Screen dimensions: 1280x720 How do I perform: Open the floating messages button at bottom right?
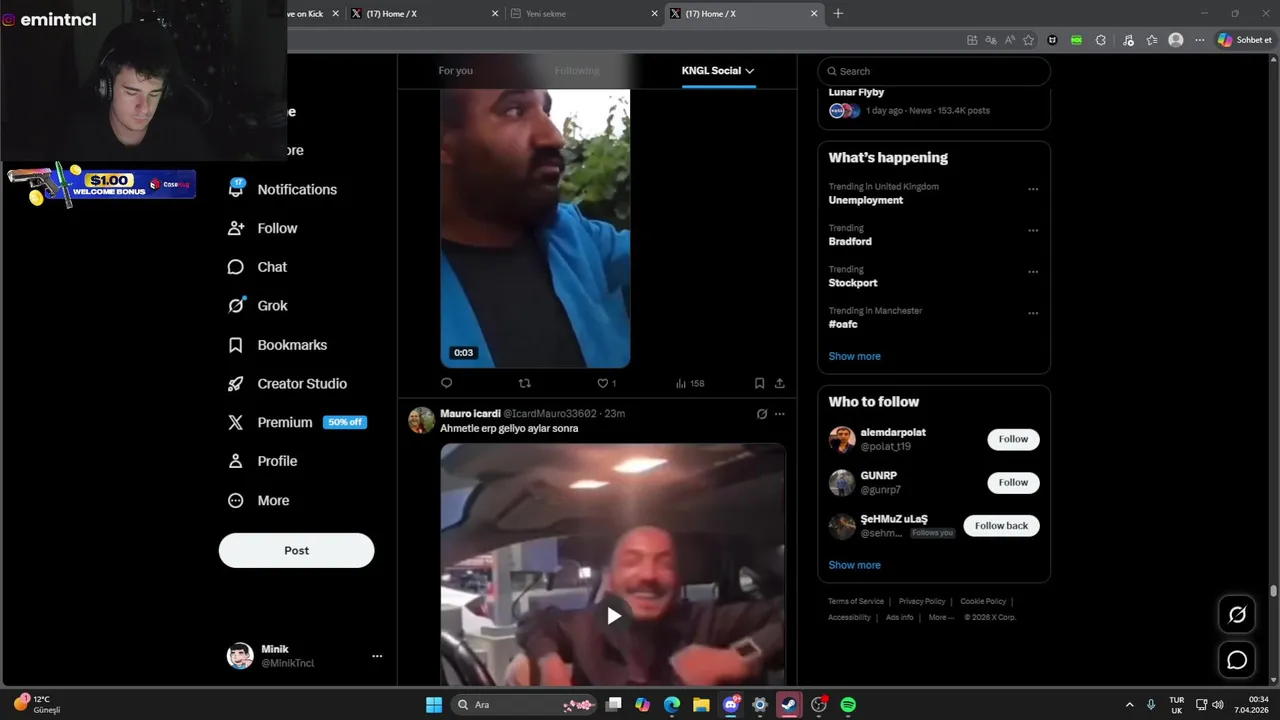(1237, 660)
